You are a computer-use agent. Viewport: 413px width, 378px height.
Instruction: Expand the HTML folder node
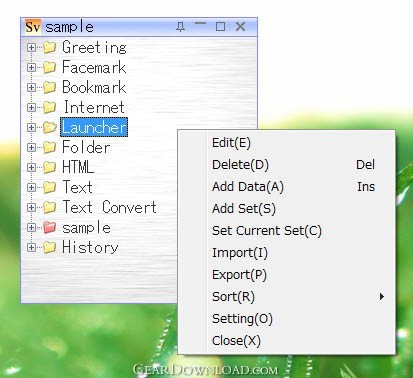click(31, 167)
